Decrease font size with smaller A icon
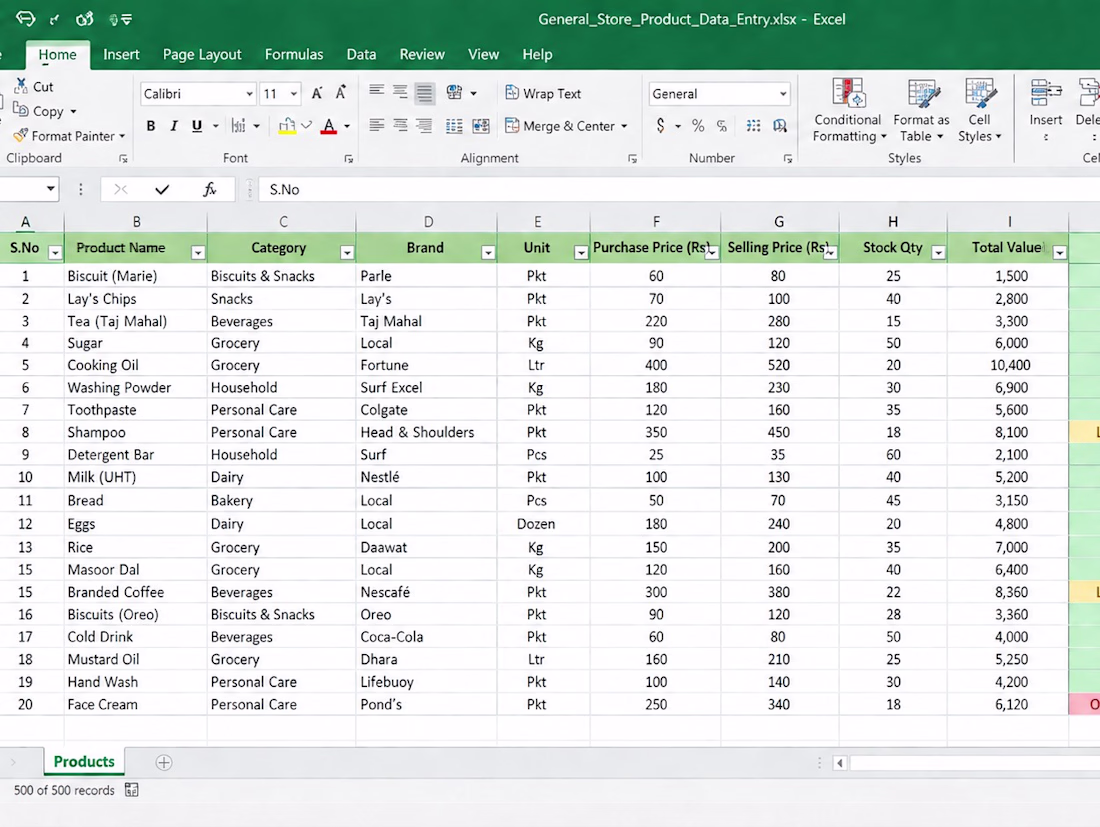The height and width of the screenshot is (827, 1100). coord(341,93)
